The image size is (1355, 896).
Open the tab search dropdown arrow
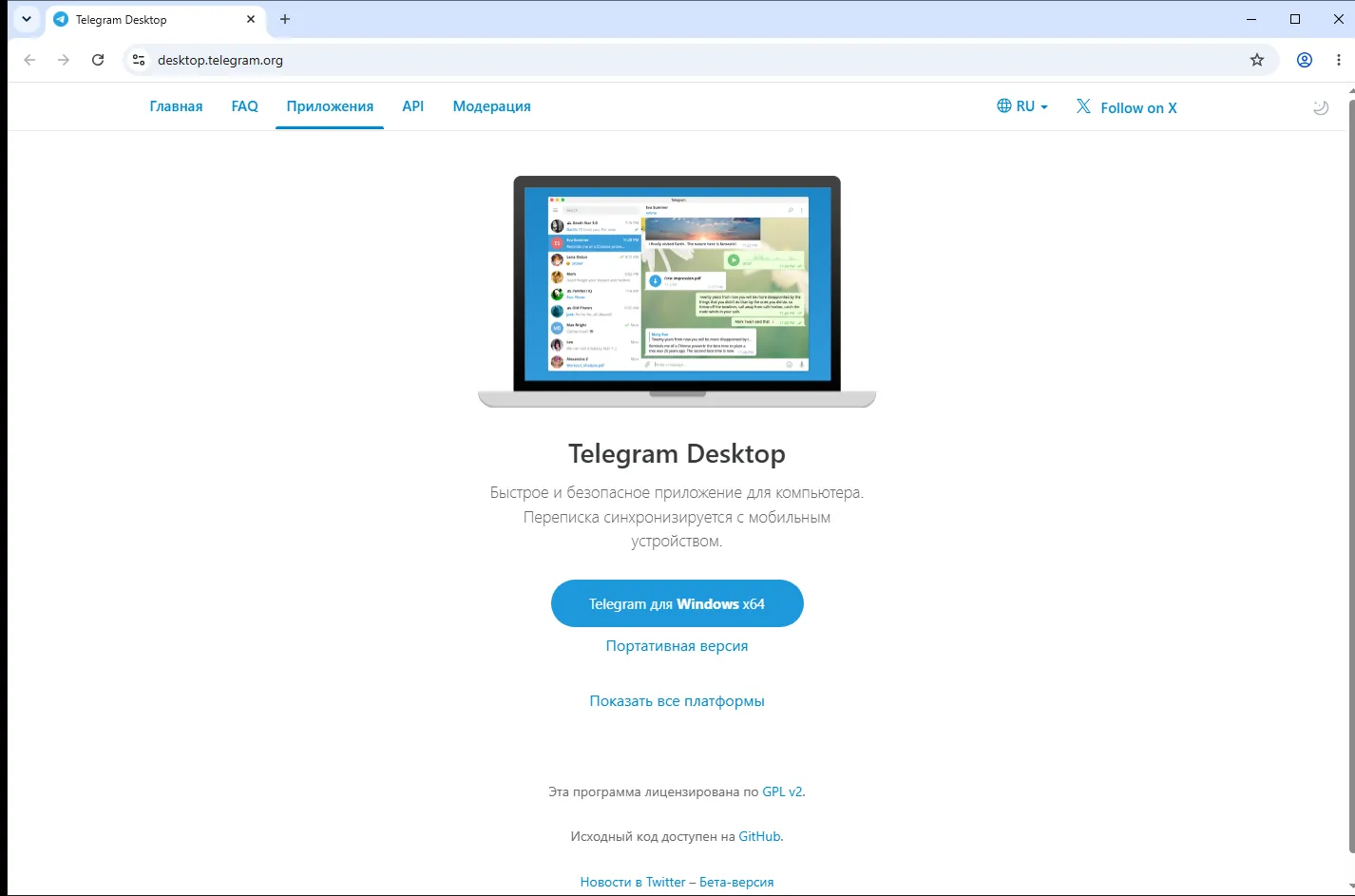(27, 19)
